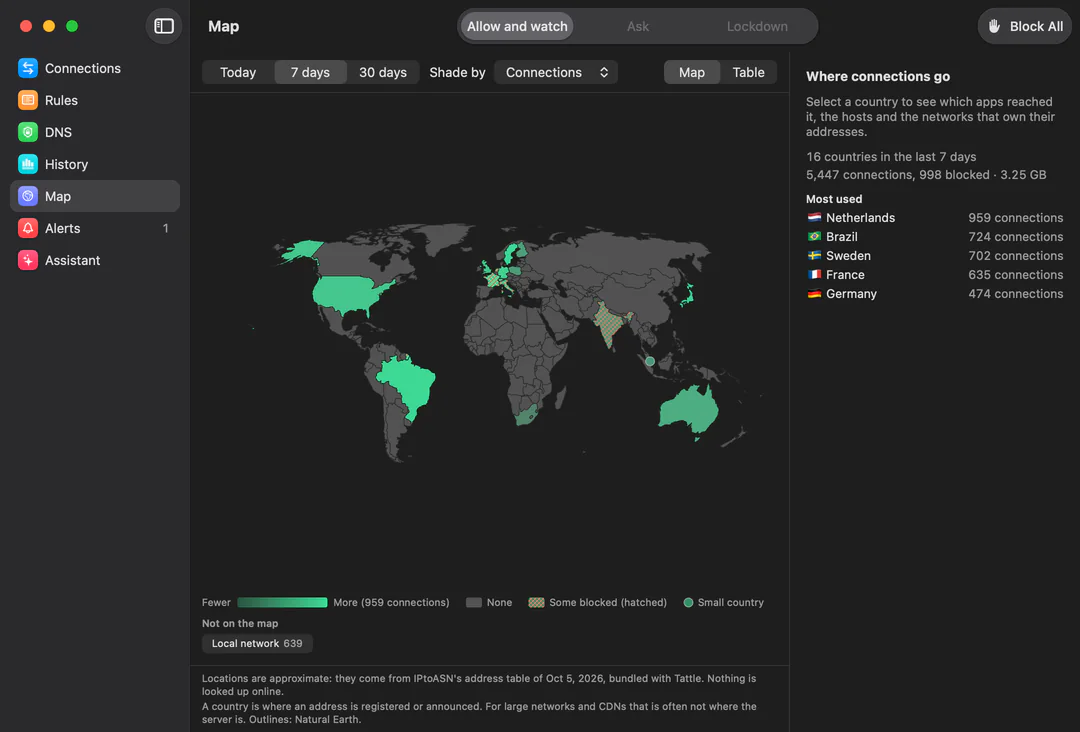Select the Today time range

(238, 72)
